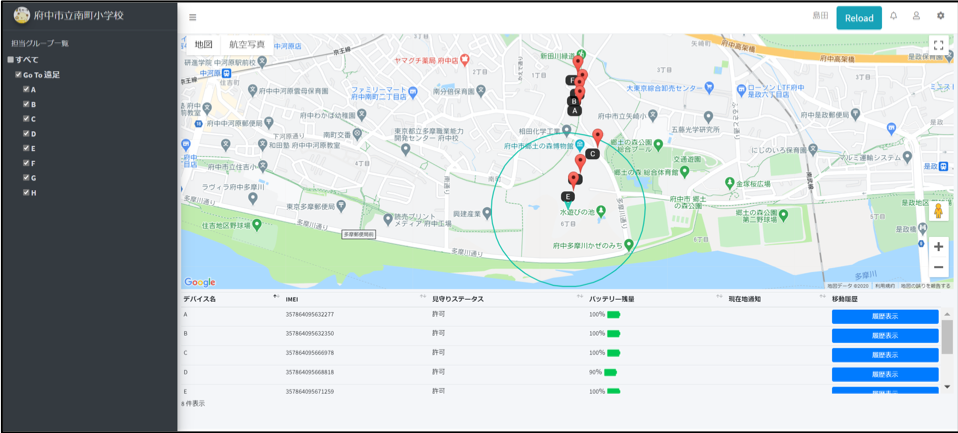The height and width of the screenshot is (433, 958).
Task: Show history (履歴表示) for device B
Action: point(885,336)
